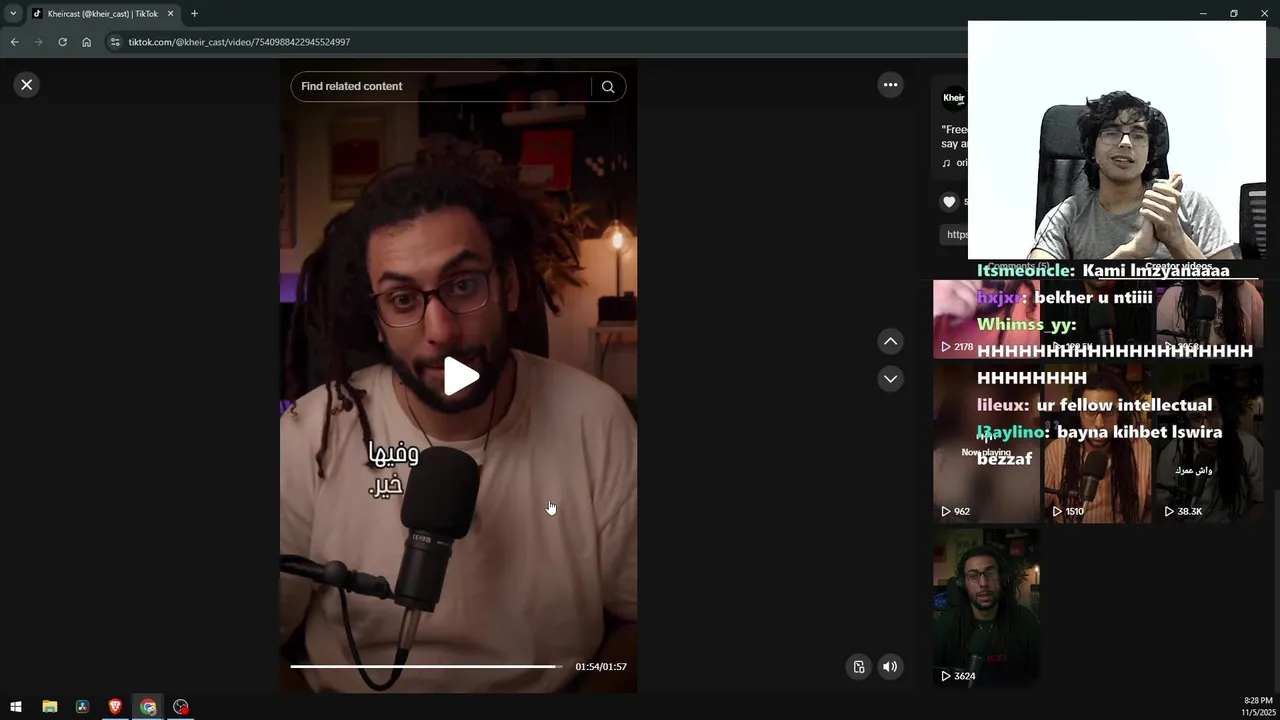The width and height of the screenshot is (1280, 720).
Task: Open the three-dot more options menu
Action: (x=890, y=85)
